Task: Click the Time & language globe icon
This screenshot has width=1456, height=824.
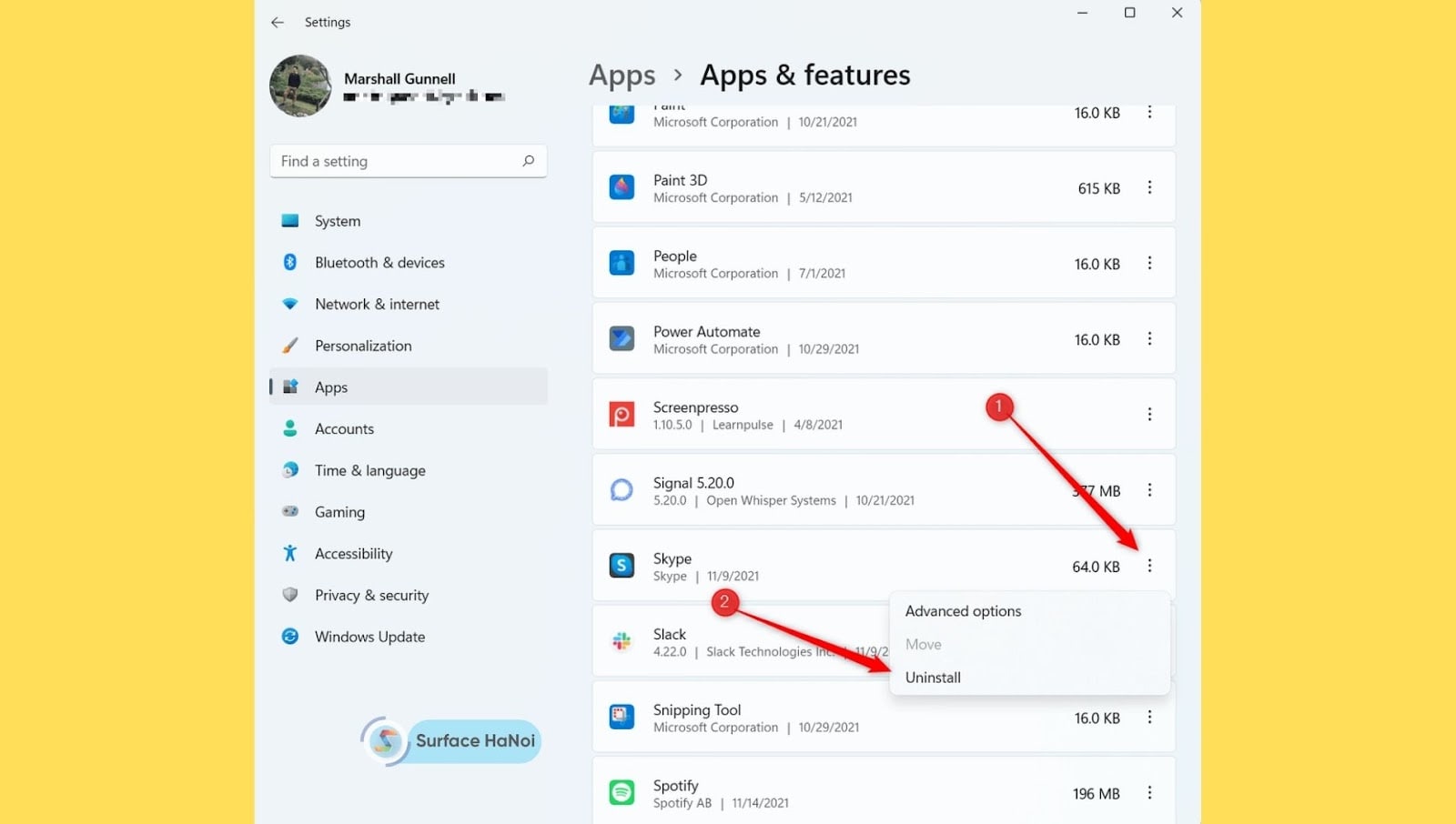Action: click(x=290, y=470)
